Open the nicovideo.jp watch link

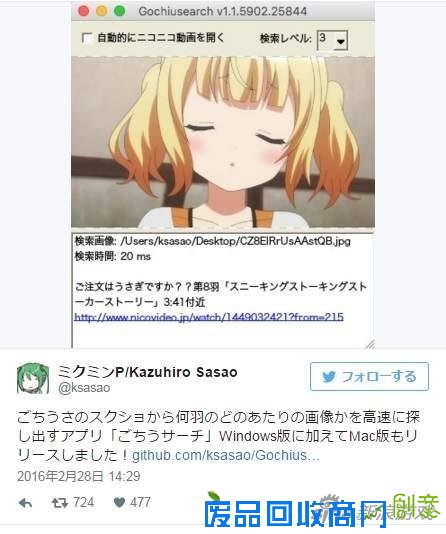pos(209,317)
